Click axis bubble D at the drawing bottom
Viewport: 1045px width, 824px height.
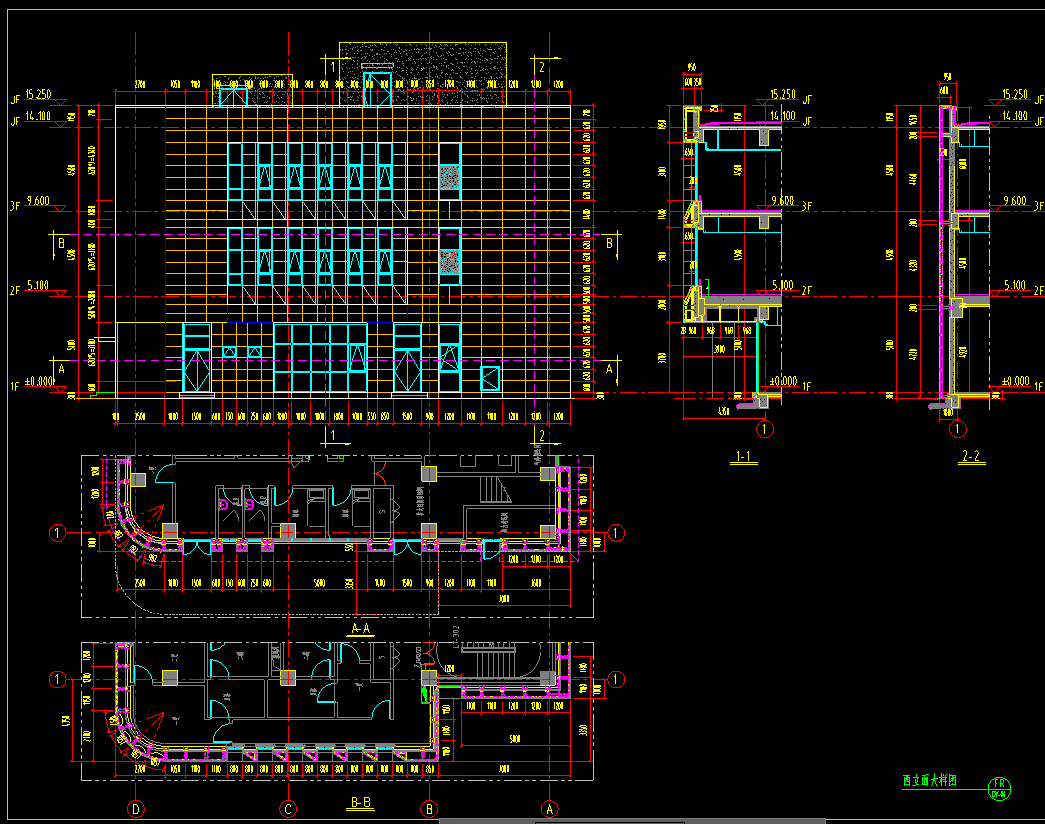136,809
